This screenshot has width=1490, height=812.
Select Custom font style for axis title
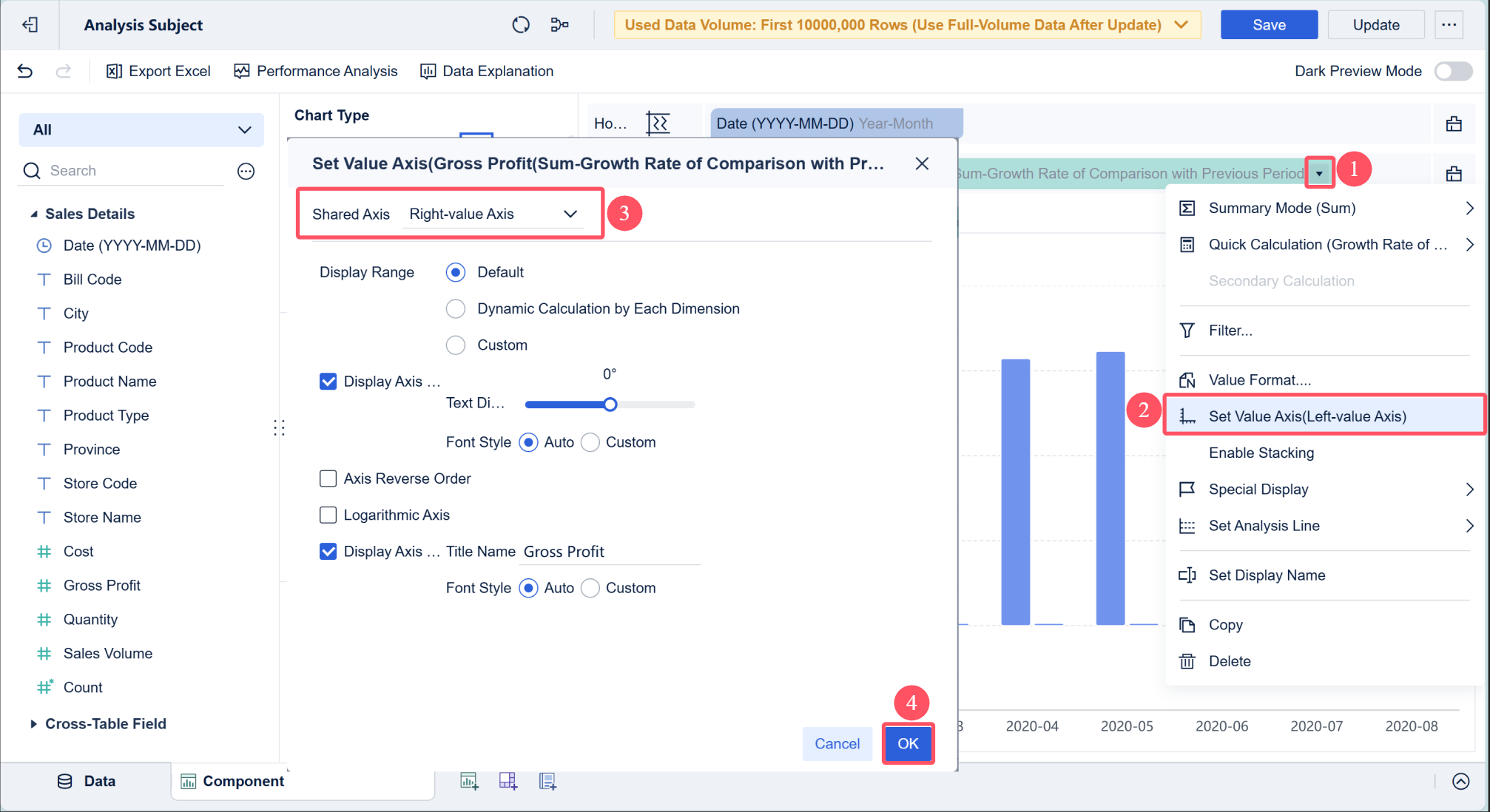coord(590,588)
